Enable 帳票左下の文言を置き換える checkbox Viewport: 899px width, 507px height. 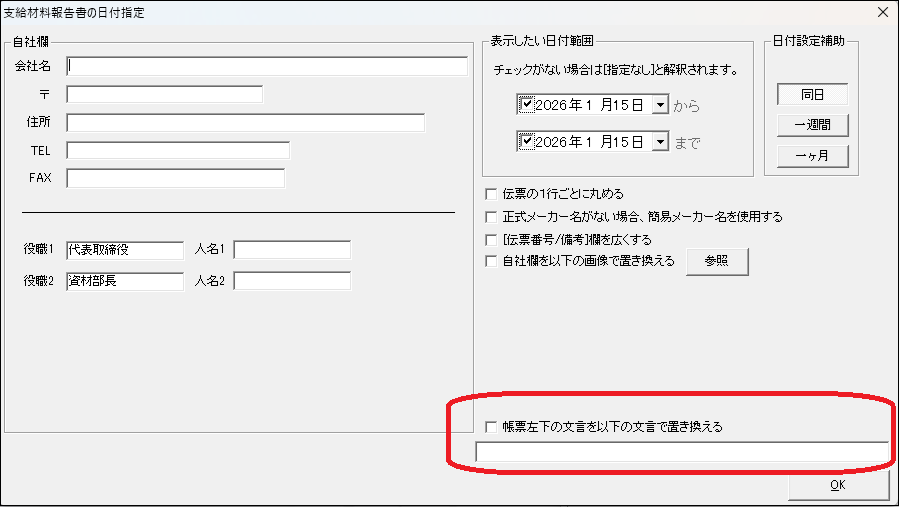point(491,426)
